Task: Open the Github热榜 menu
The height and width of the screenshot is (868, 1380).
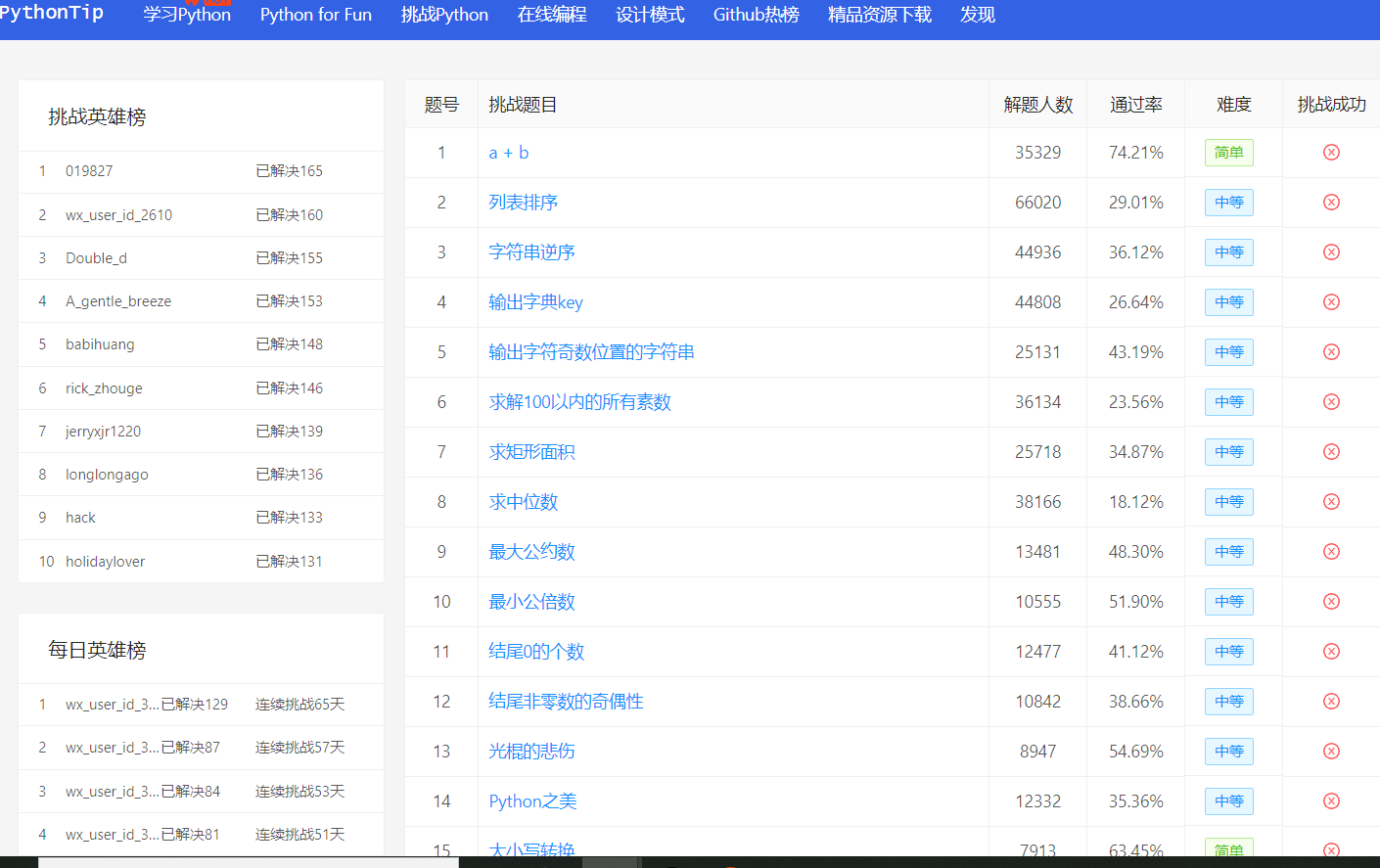Action: 756,15
